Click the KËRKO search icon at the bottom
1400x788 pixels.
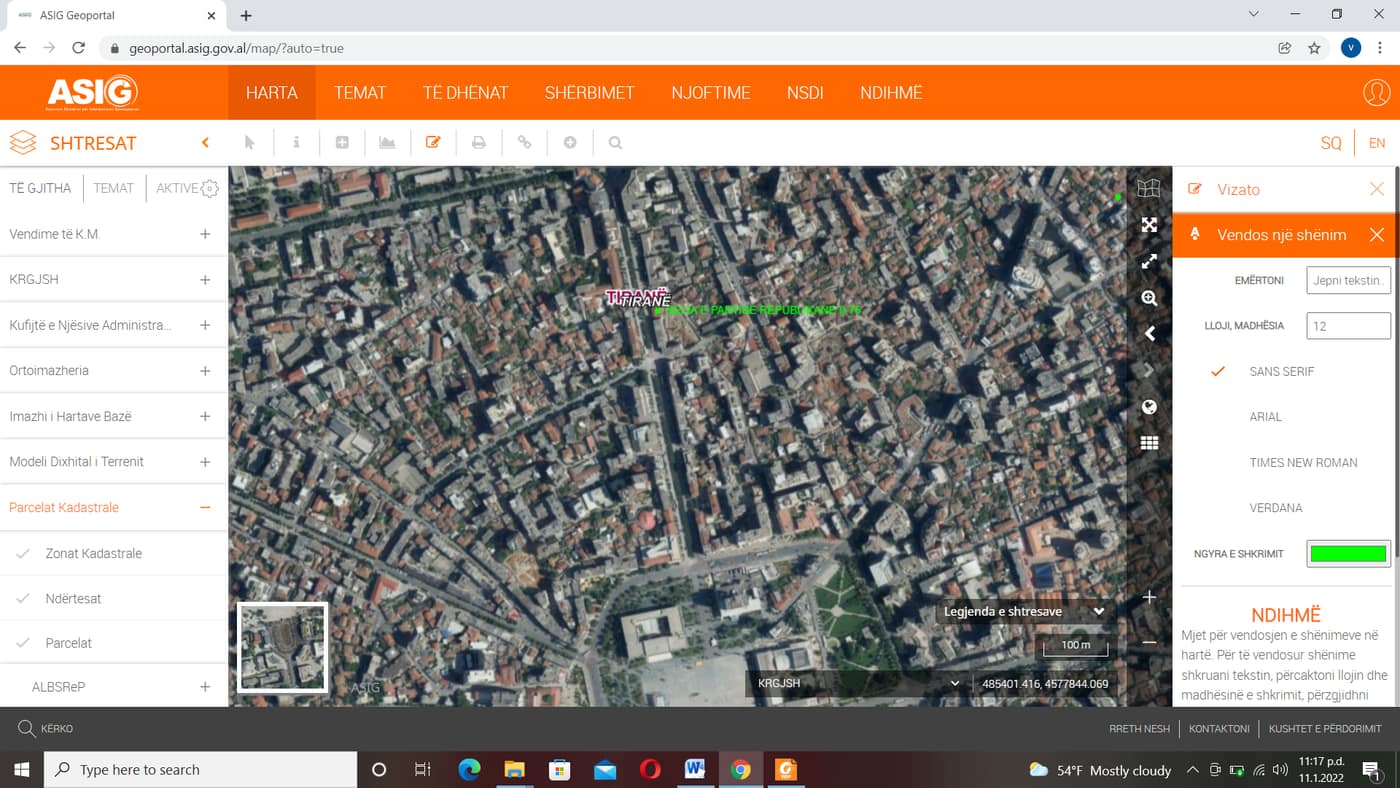pyautogui.click(x=27, y=728)
